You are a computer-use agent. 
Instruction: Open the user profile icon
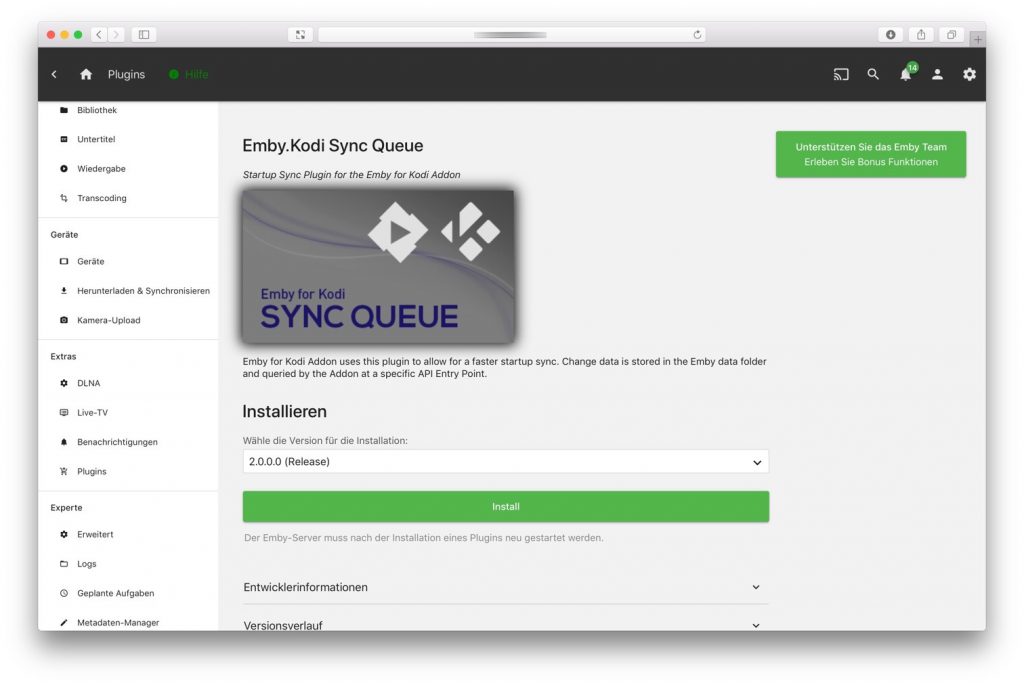tap(937, 74)
